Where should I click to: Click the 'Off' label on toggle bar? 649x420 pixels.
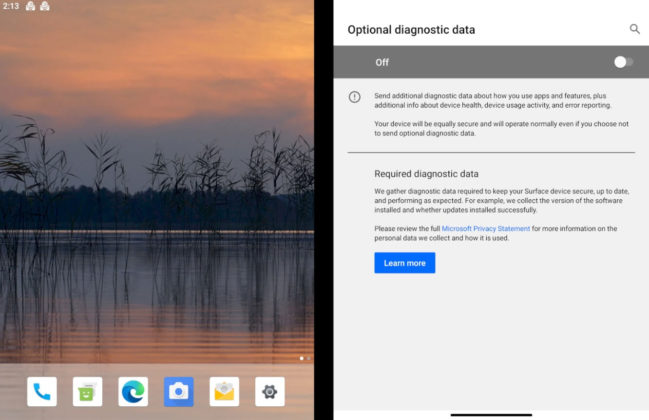click(x=382, y=62)
